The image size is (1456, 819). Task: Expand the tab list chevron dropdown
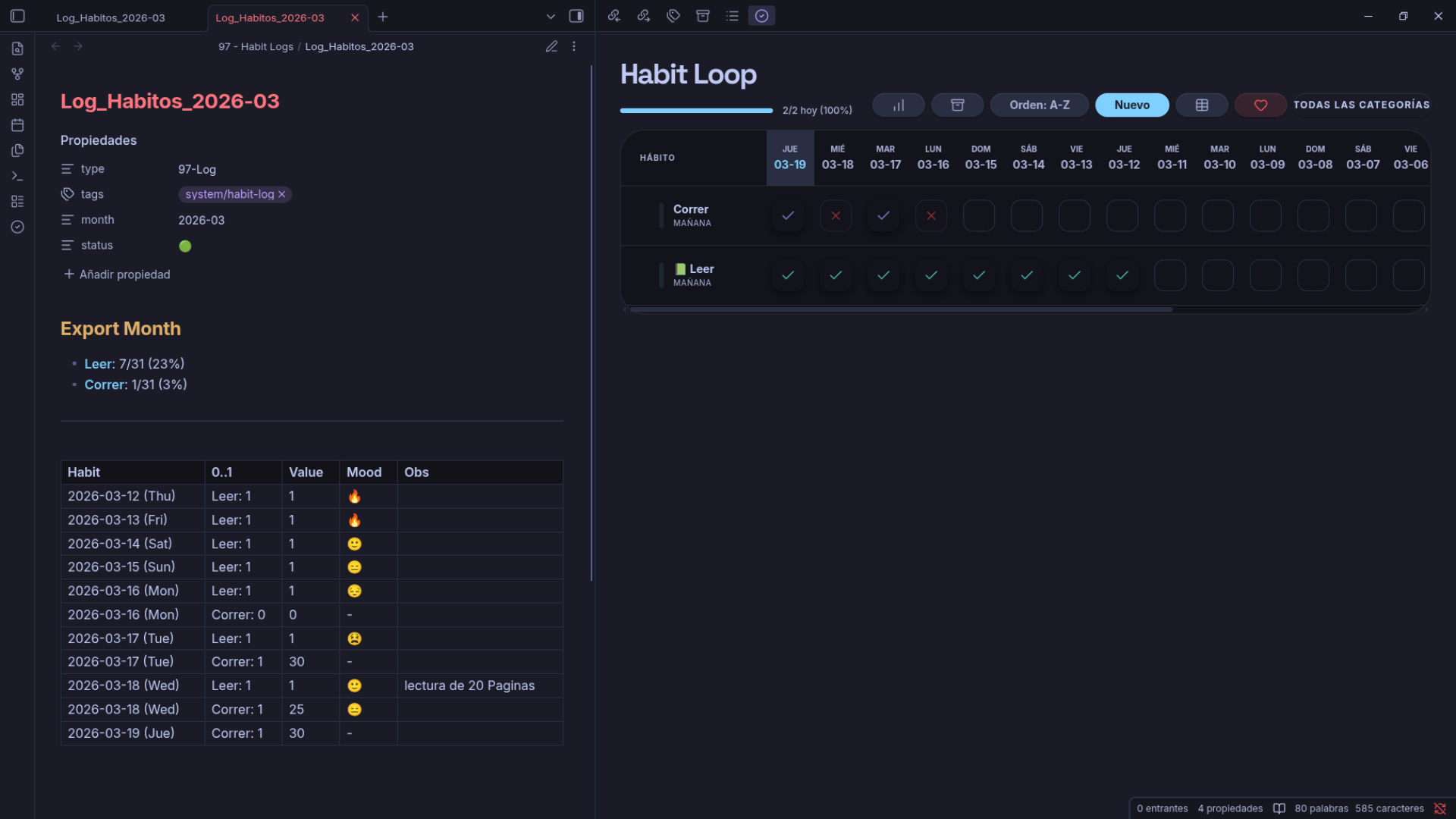pyautogui.click(x=551, y=17)
